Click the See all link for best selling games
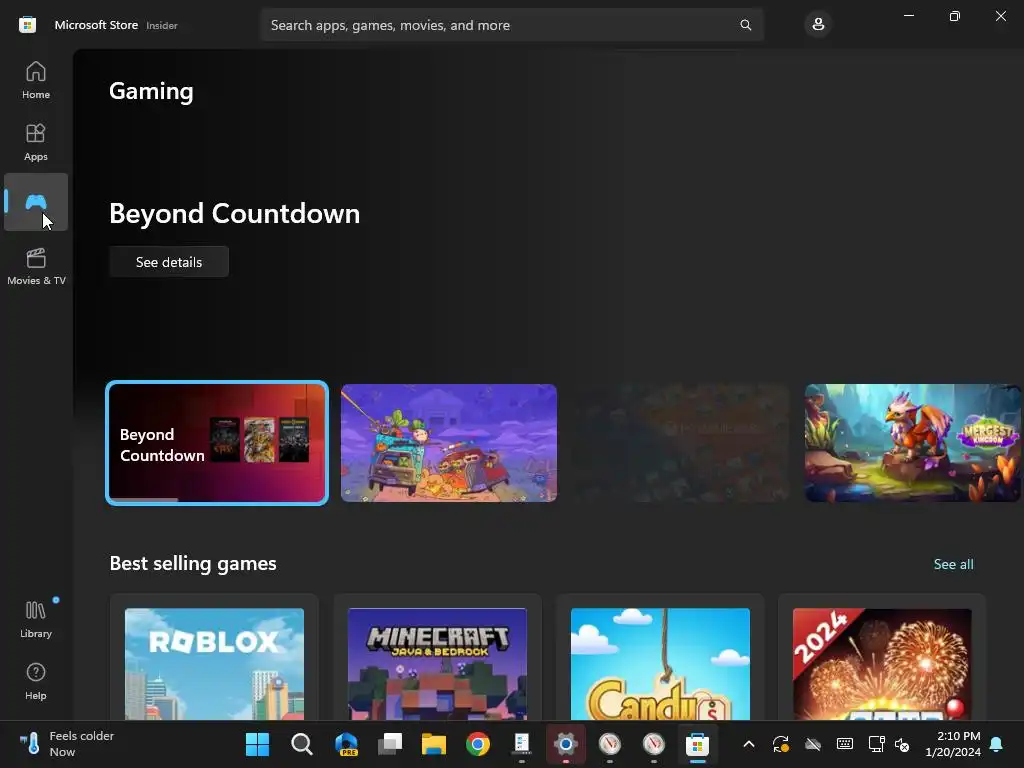 (953, 564)
